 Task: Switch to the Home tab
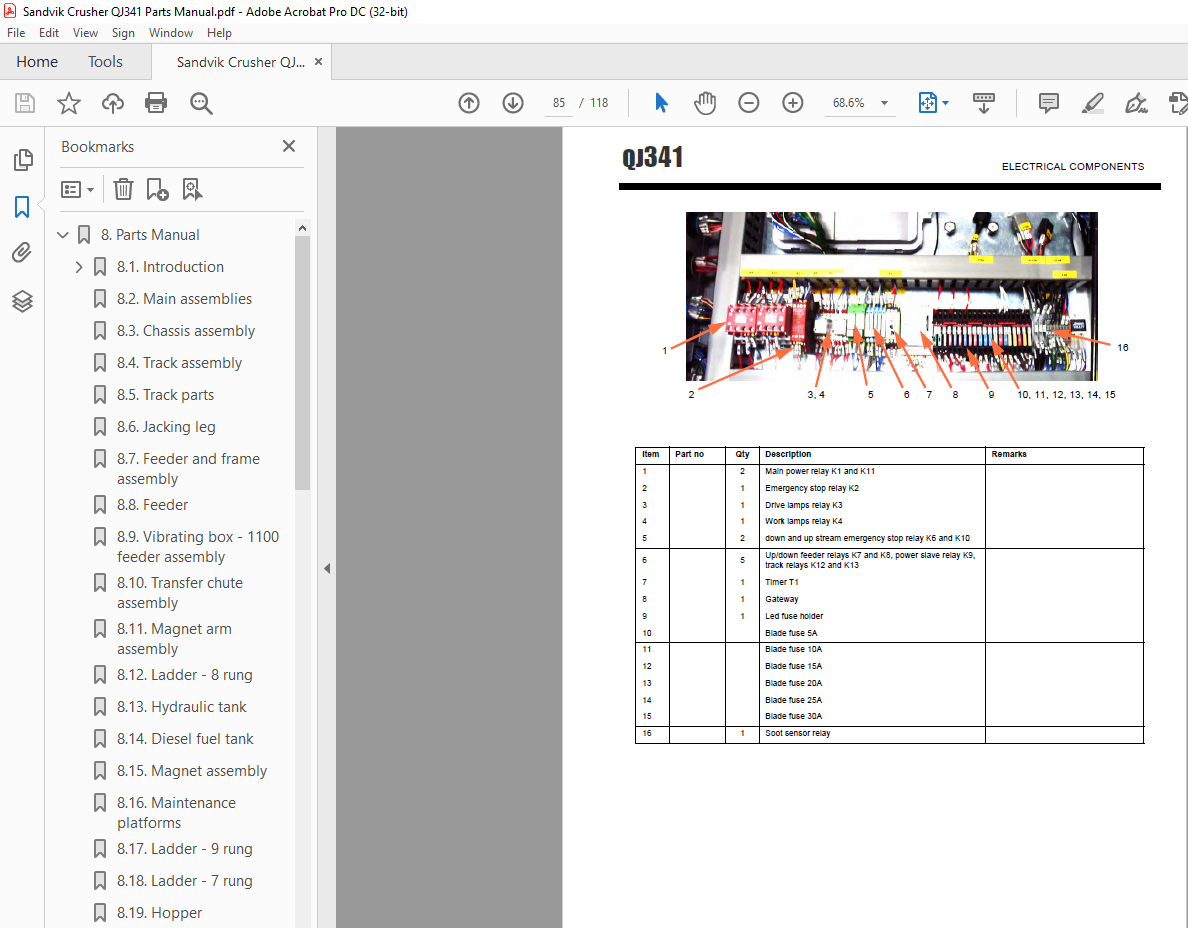pos(36,61)
